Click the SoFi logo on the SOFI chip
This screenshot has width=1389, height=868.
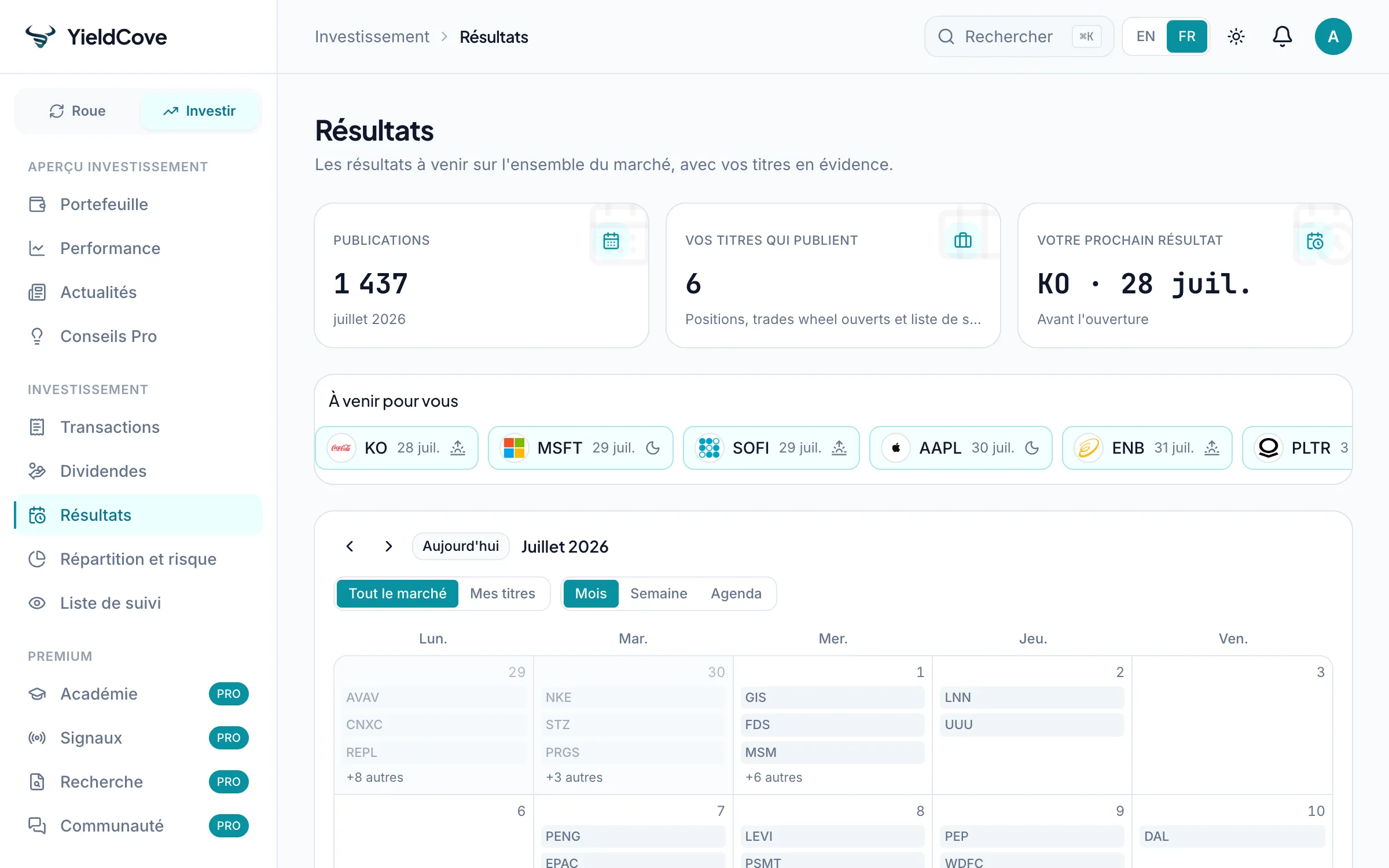(709, 448)
